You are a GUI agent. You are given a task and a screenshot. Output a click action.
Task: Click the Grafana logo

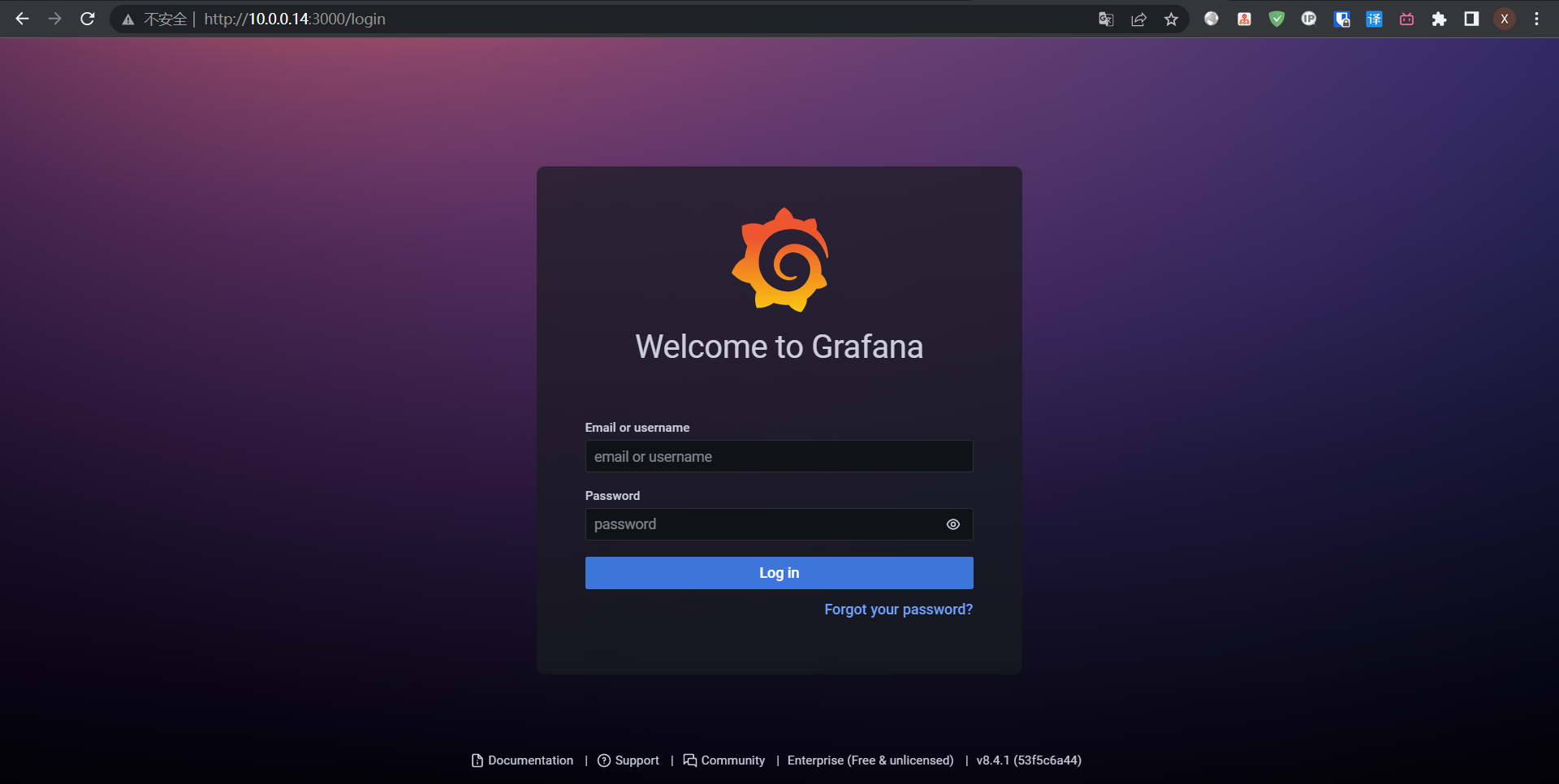pos(779,260)
